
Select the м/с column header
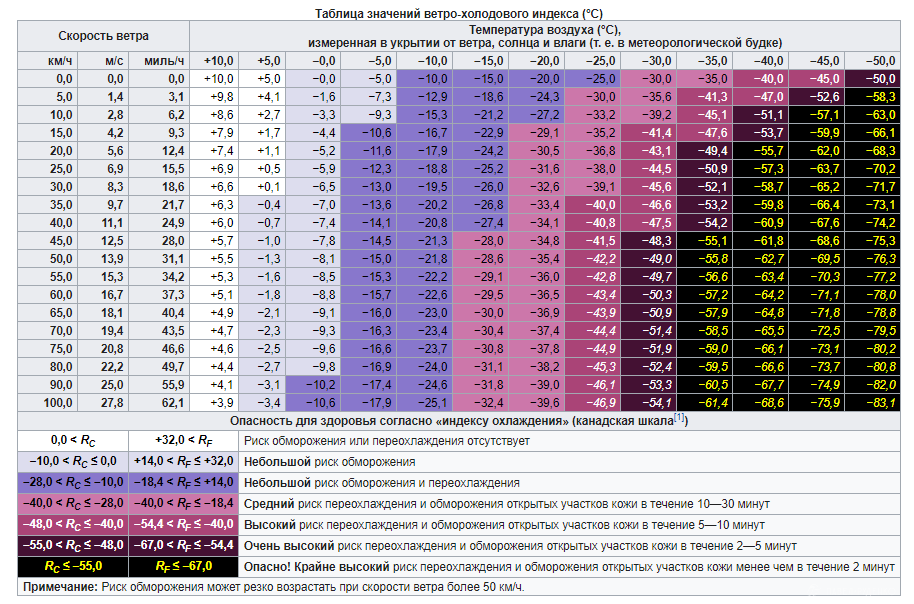point(114,61)
